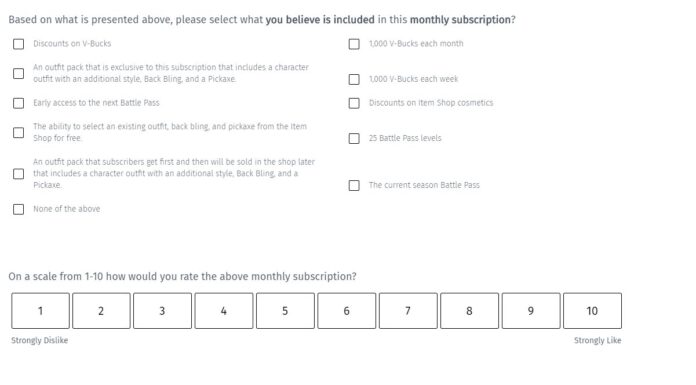Check the 25 Battle Pass levels box
Image resolution: width=696 pixels, height=385 pixels.
[x=354, y=139]
